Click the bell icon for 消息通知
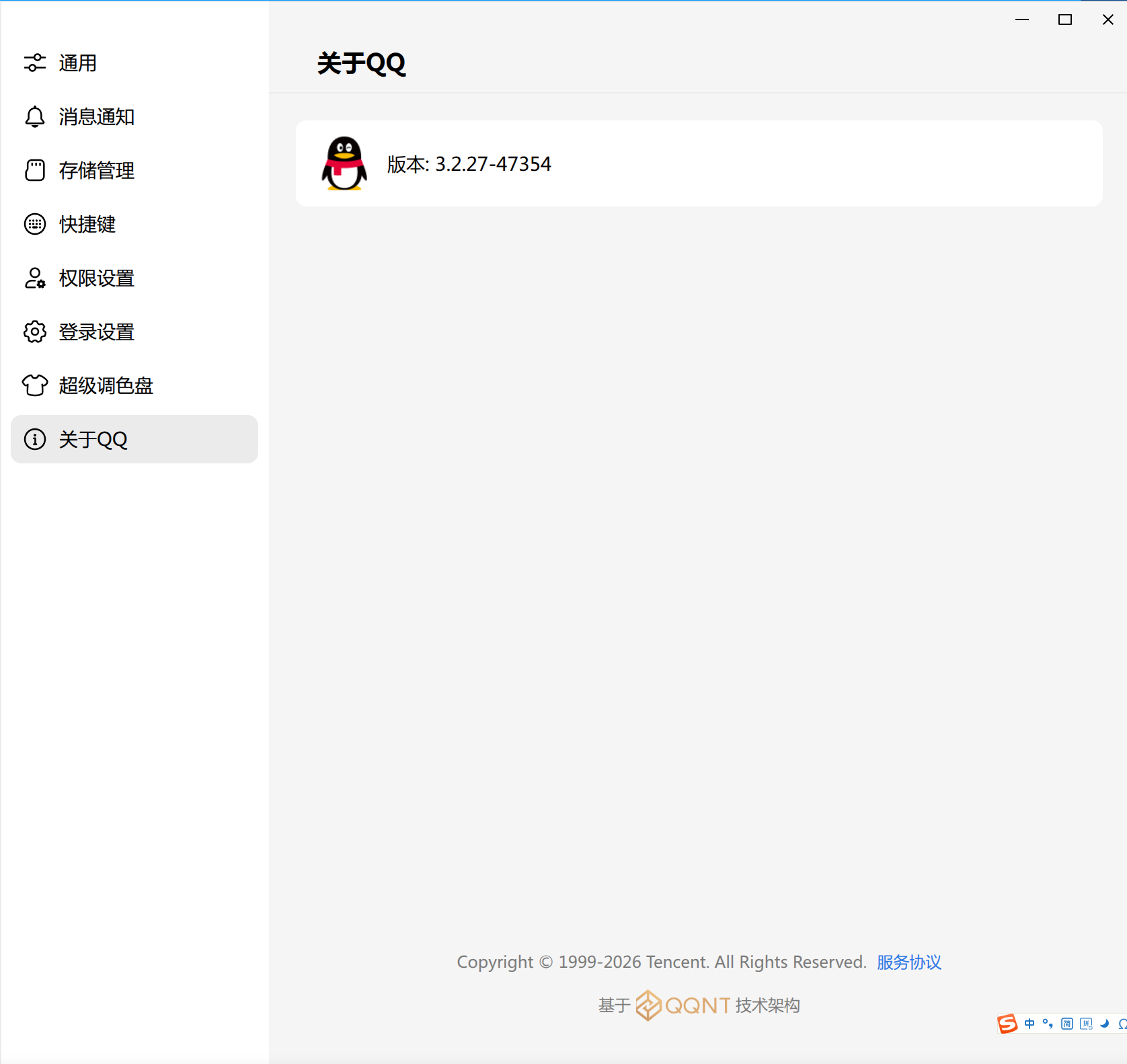The image size is (1127, 1064). pyautogui.click(x=35, y=116)
